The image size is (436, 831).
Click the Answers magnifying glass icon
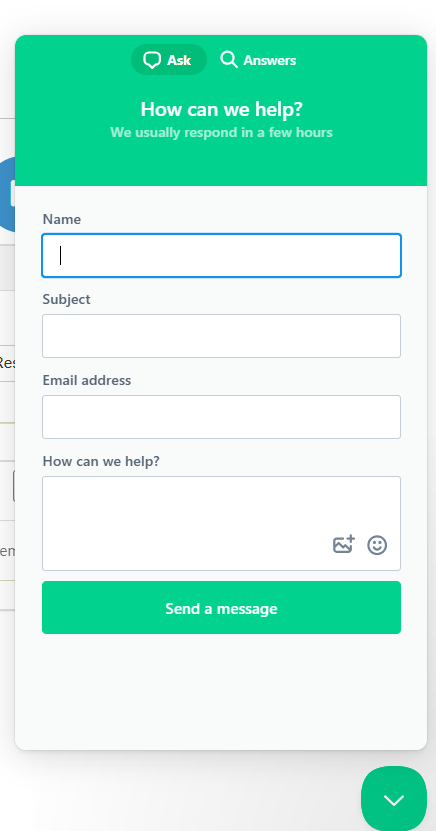tap(229, 59)
